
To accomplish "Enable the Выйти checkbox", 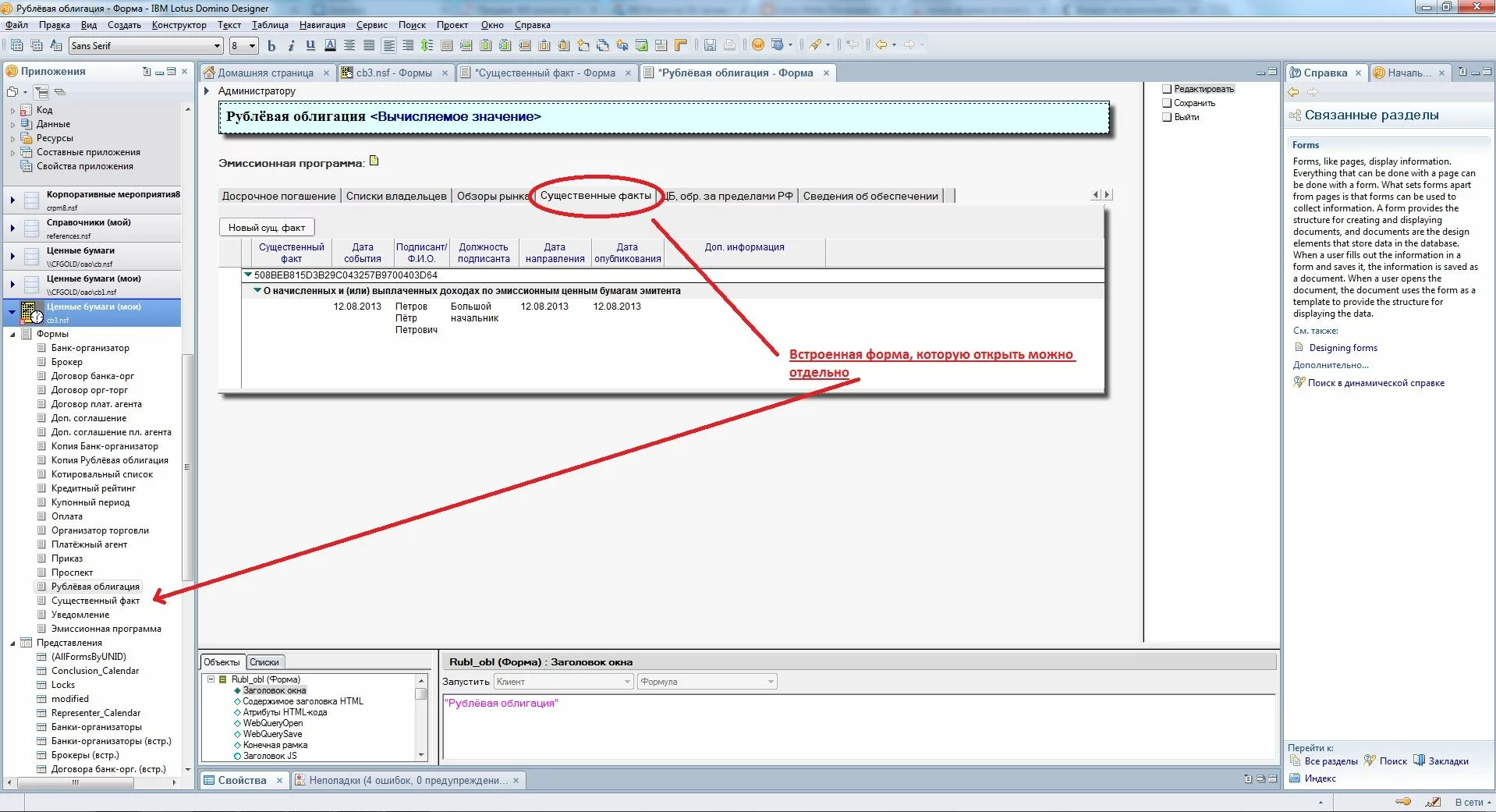I will pos(1167,117).
